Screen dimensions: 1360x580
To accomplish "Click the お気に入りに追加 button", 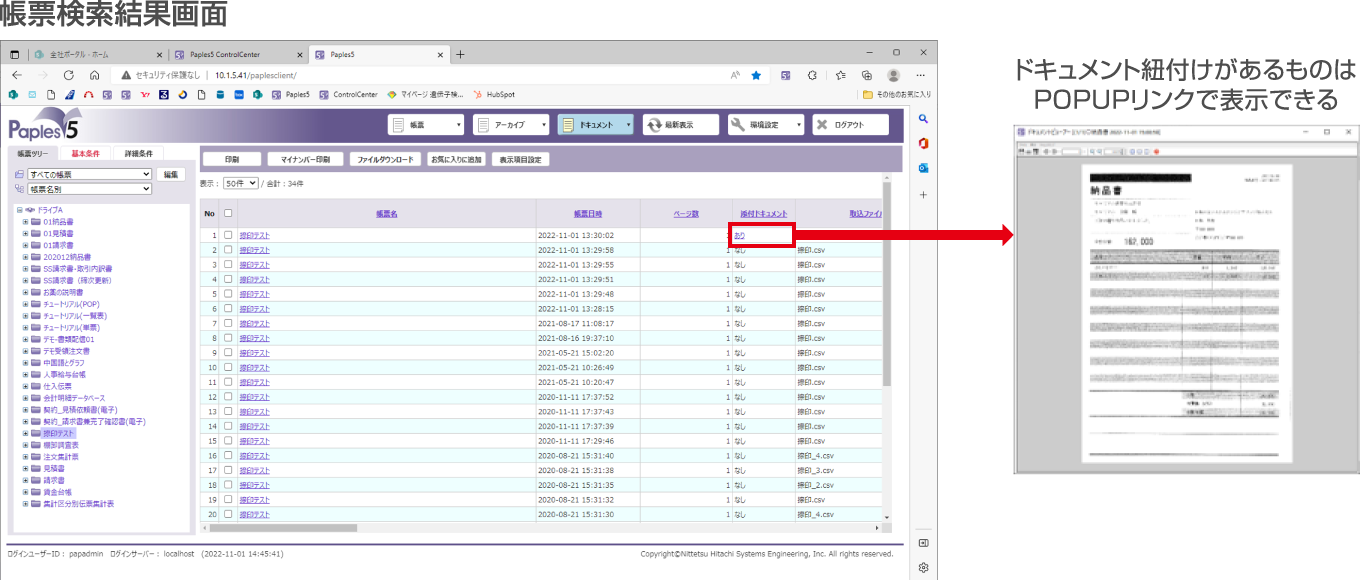I will pyautogui.click(x=457, y=159).
